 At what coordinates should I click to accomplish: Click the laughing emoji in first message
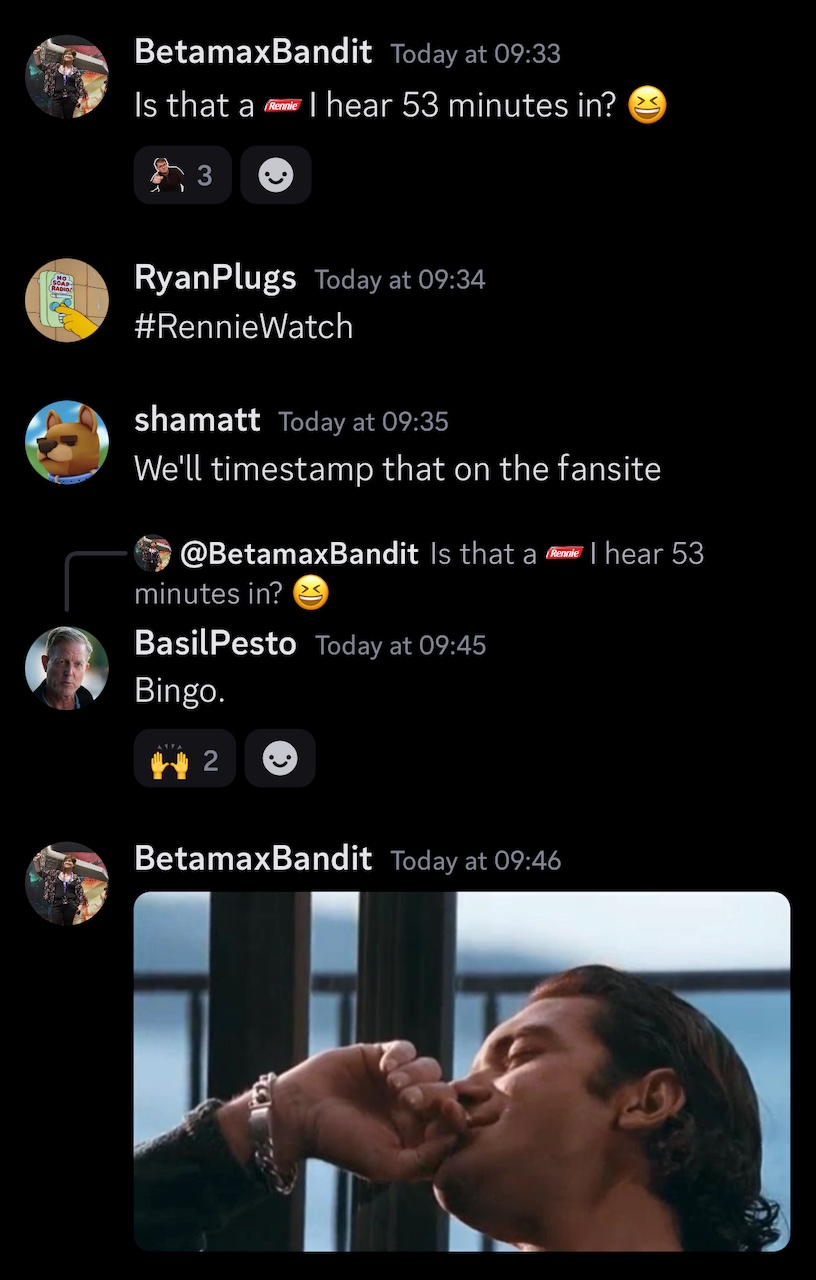point(647,105)
